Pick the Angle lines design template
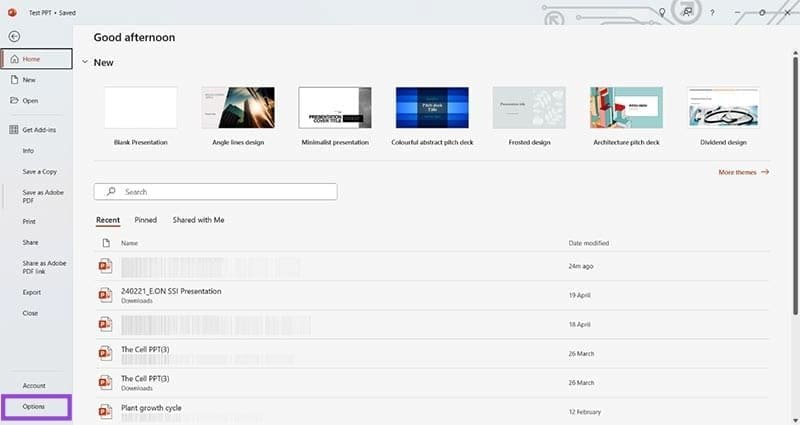 (238, 116)
